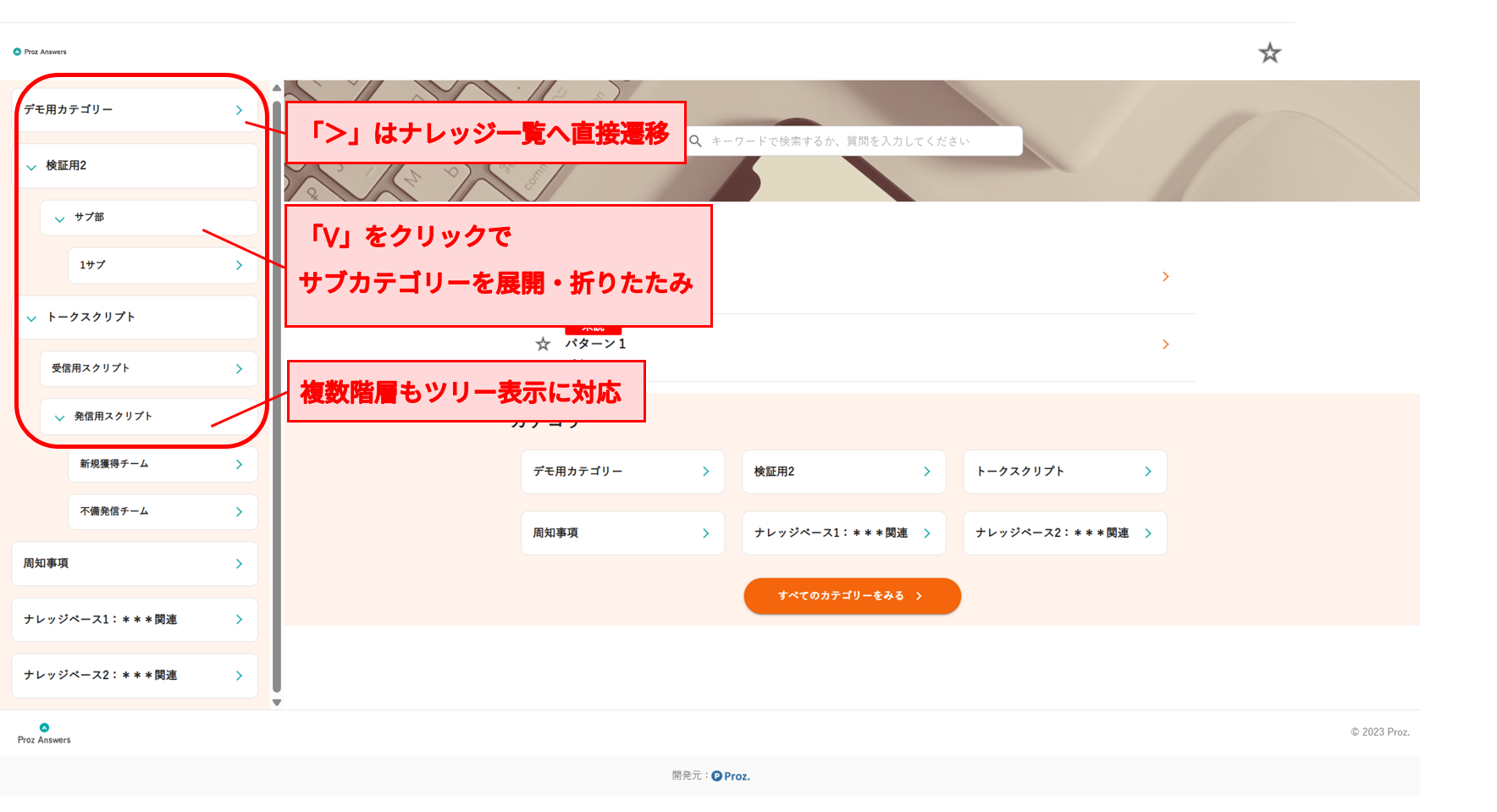The height and width of the screenshot is (812, 1497).
Task: Click sidebar scrollbar down arrow
Action: [x=277, y=702]
